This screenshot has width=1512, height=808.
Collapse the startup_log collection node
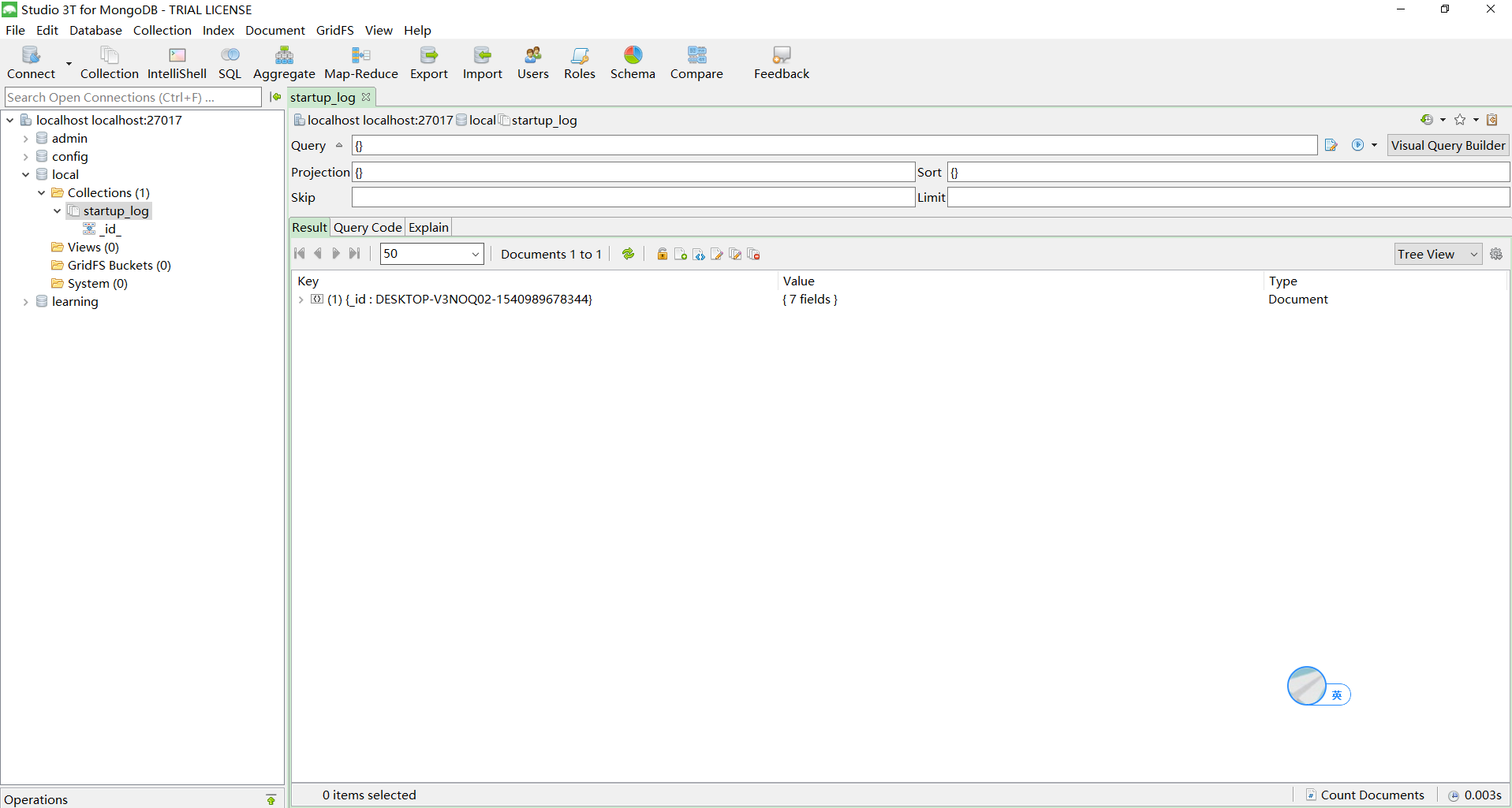click(58, 210)
